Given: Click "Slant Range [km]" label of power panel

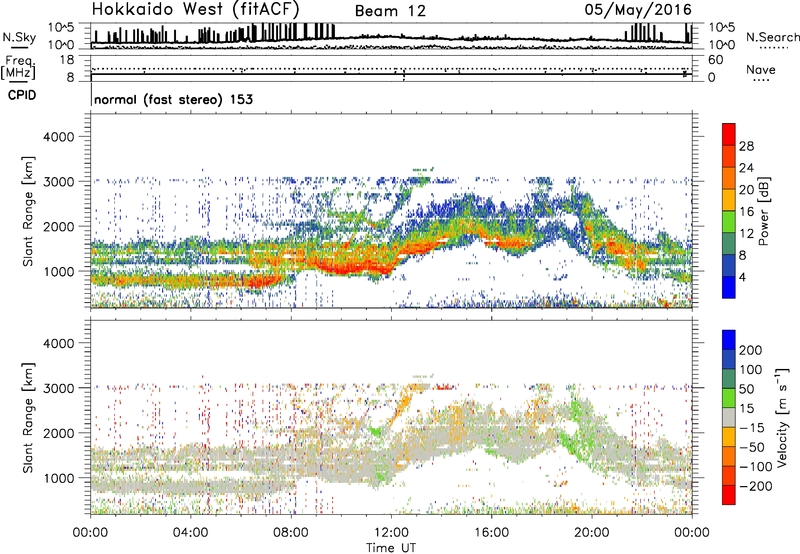Looking at the screenshot, I should pyautogui.click(x=29, y=211).
